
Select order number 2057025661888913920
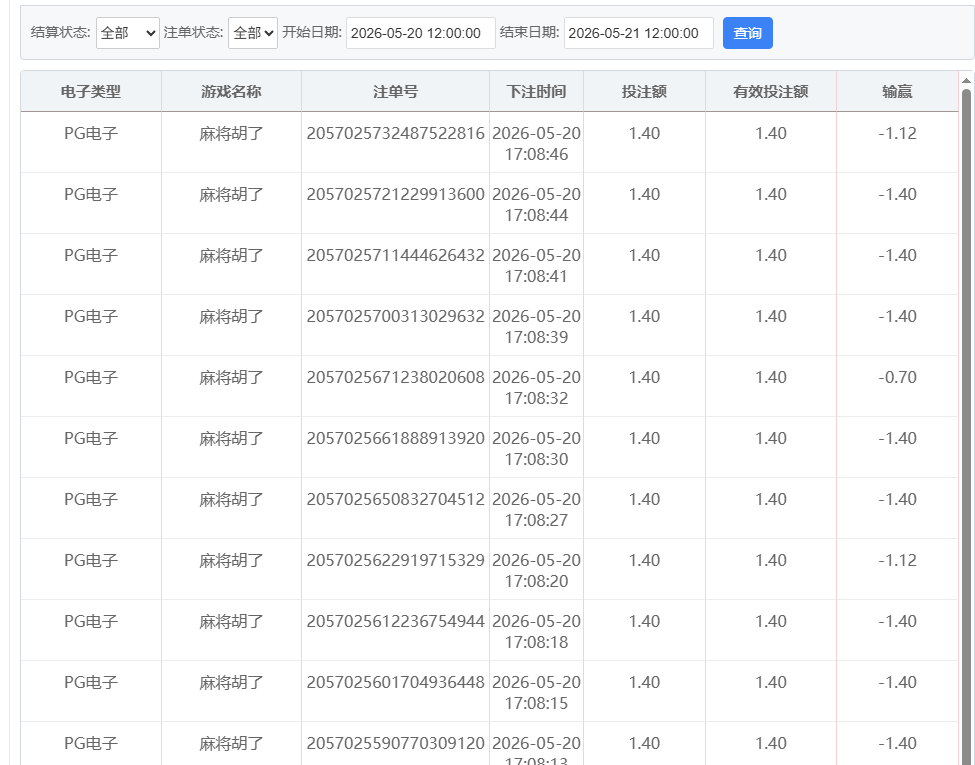click(x=395, y=438)
